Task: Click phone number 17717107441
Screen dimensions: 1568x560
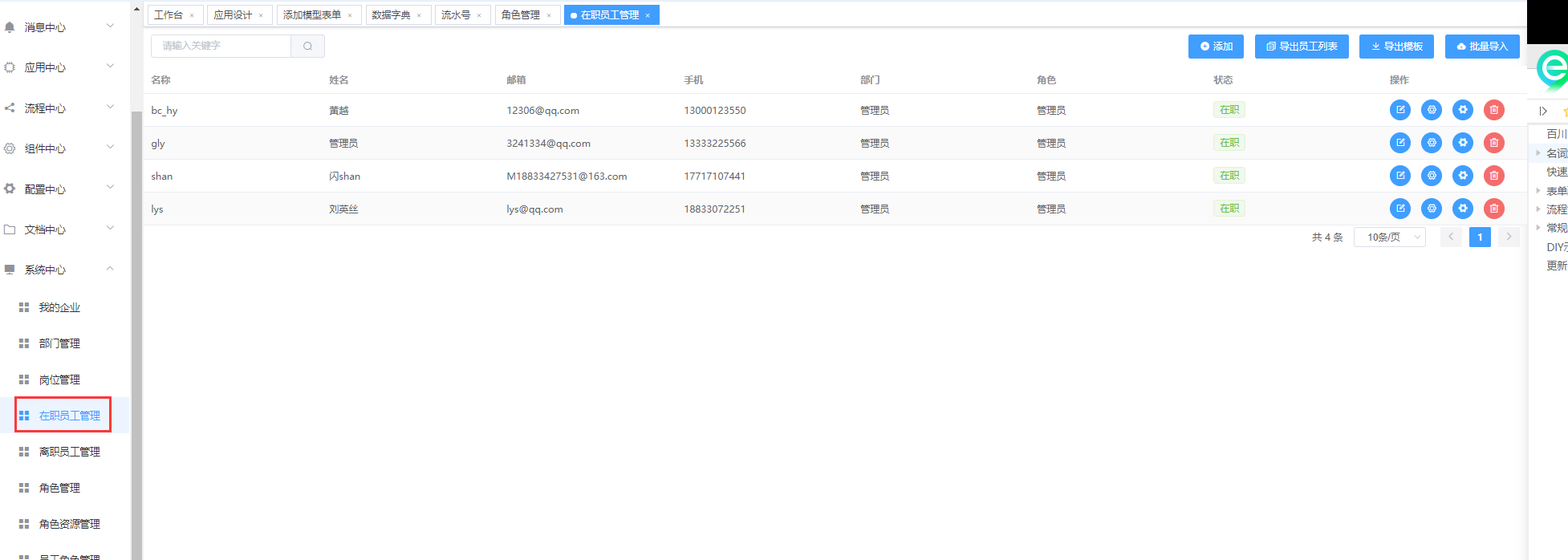Action: coord(714,176)
